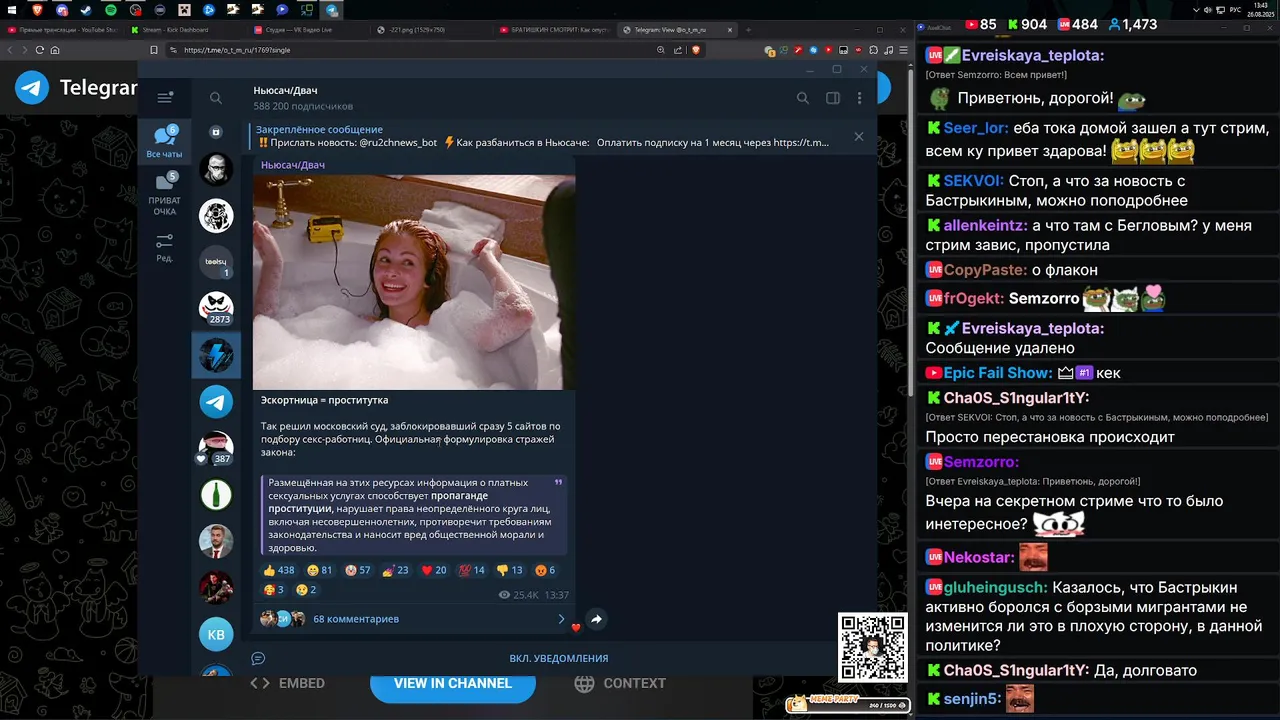Click the Telegram logo on the web page
Viewport: 1280px width, 720px height.
[x=32, y=88]
